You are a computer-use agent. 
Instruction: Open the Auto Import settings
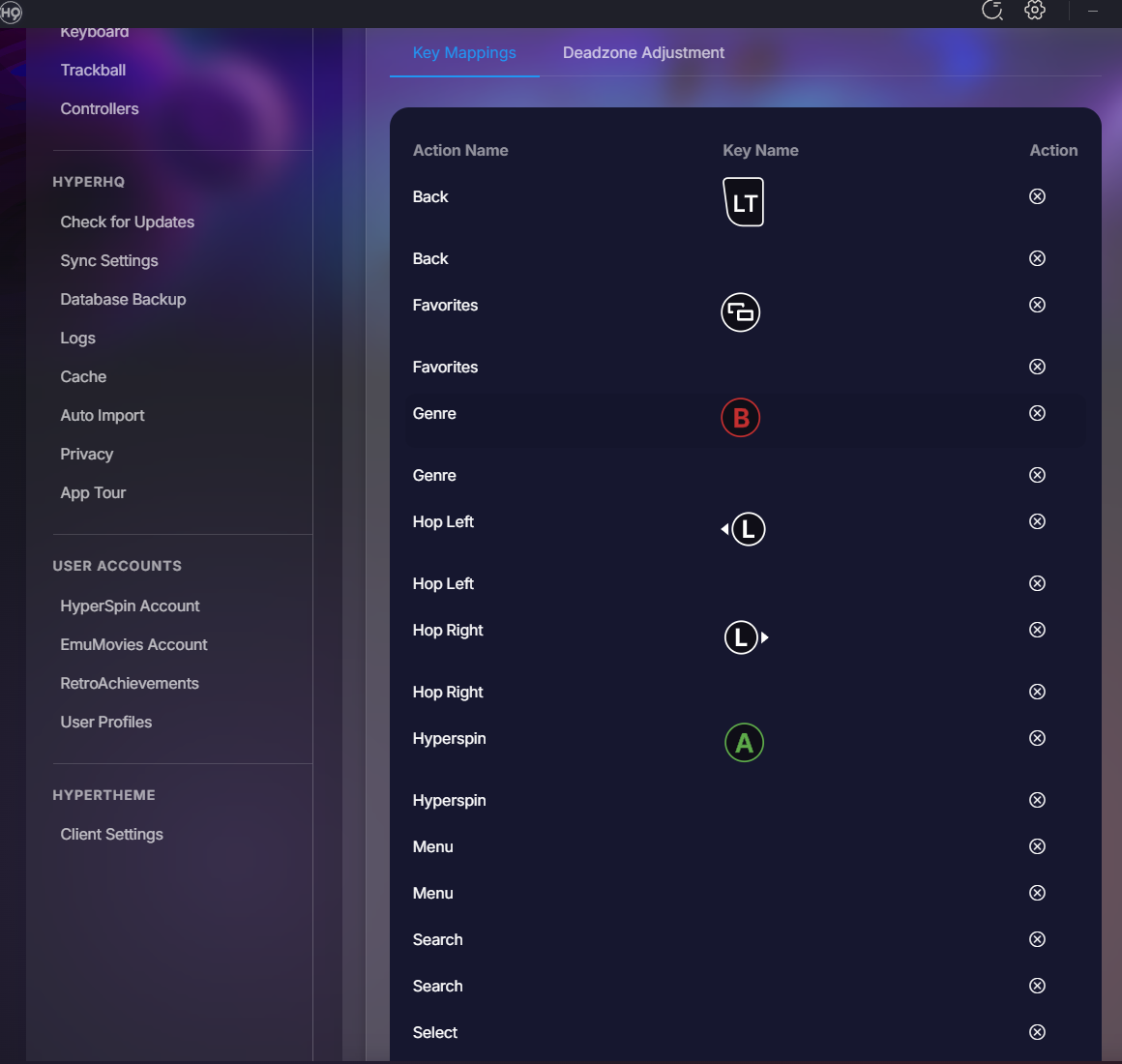(x=103, y=416)
